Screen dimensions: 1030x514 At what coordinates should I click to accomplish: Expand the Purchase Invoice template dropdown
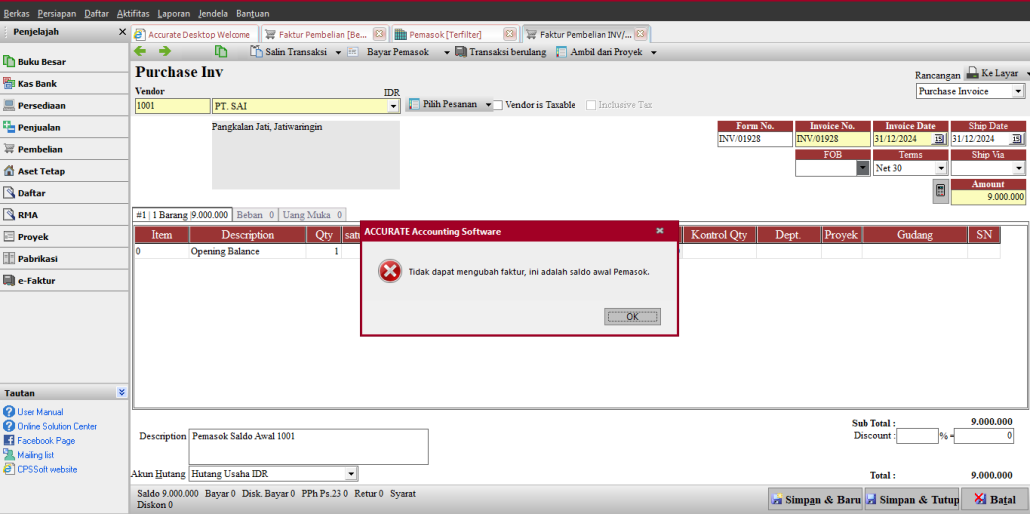(x=1018, y=91)
